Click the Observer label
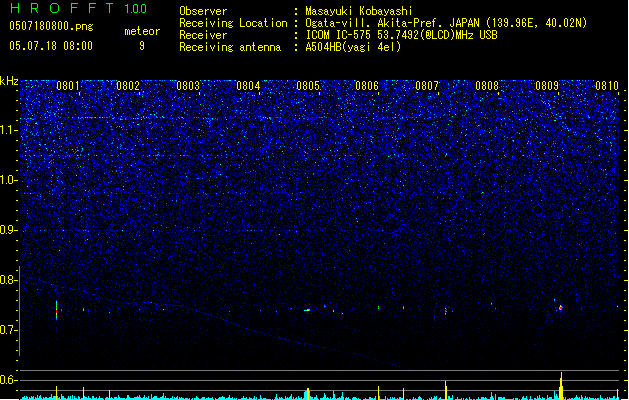The width and height of the screenshot is (629, 400). 203,11
